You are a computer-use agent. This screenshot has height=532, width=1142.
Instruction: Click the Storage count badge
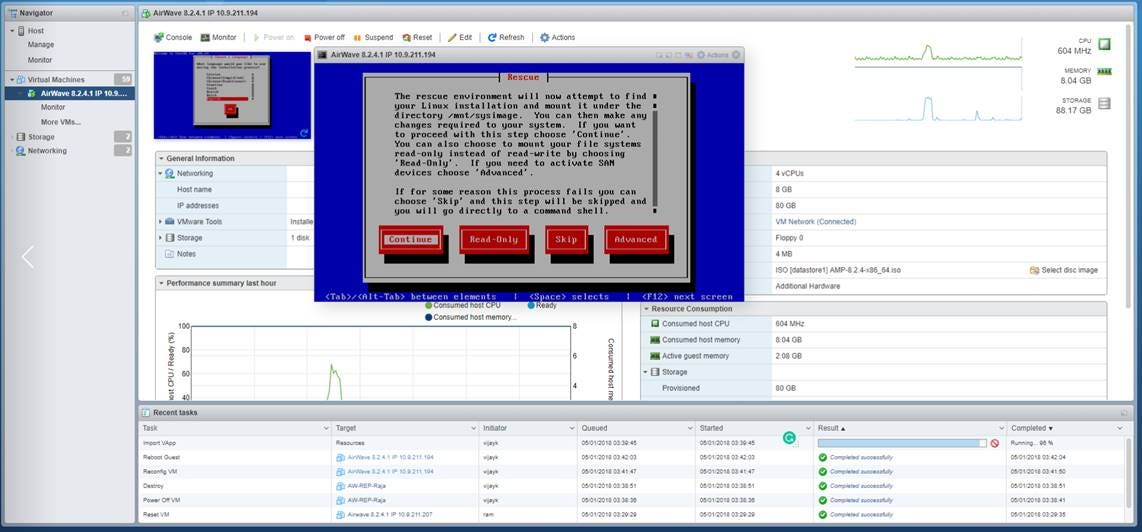[123, 136]
